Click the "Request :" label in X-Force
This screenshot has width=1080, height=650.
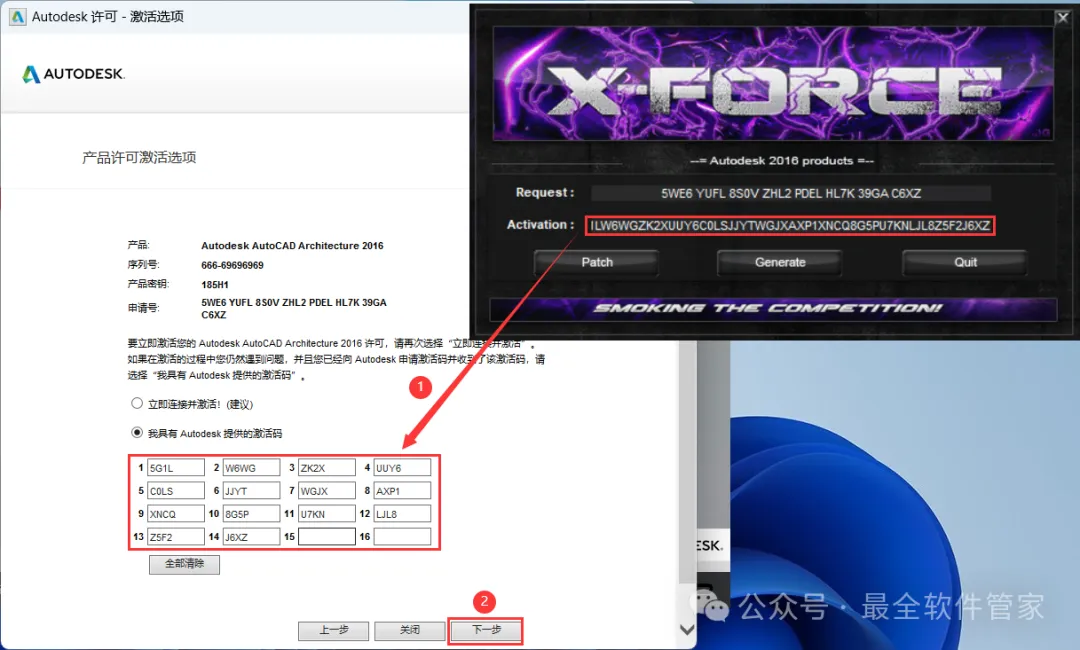pyautogui.click(x=545, y=193)
